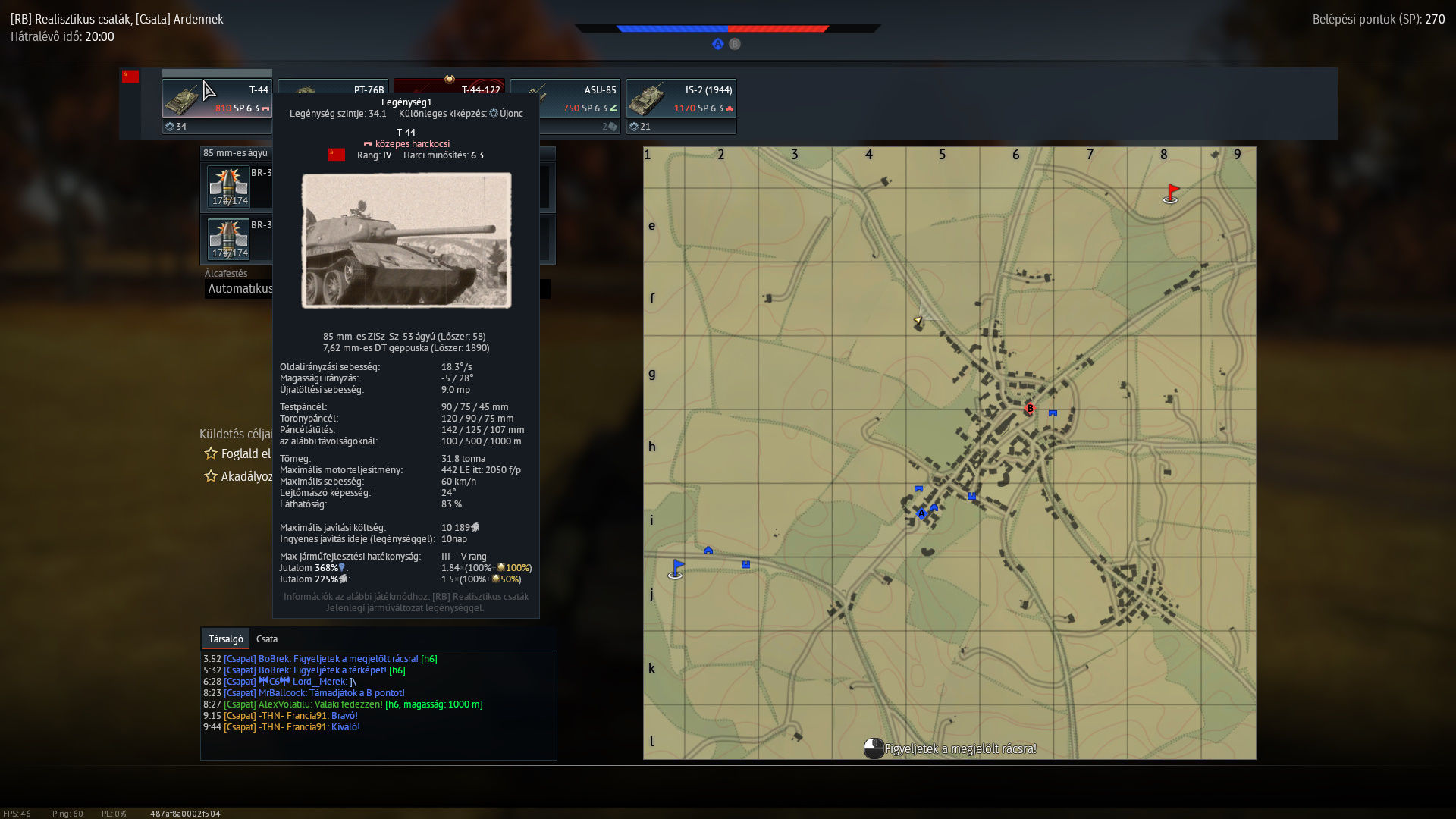Select the IS-2 (1944) vehicle slot
The image size is (1456, 819).
pos(681,99)
